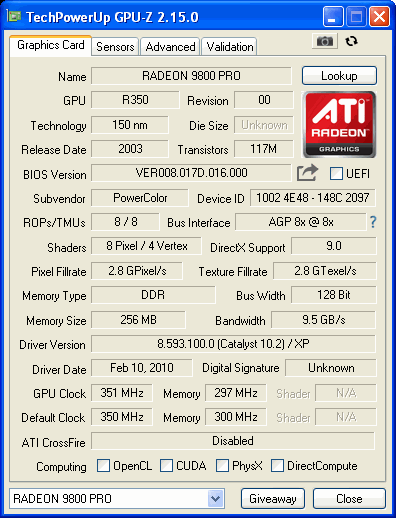Select the Technology value 150 nm

pos(130,125)
